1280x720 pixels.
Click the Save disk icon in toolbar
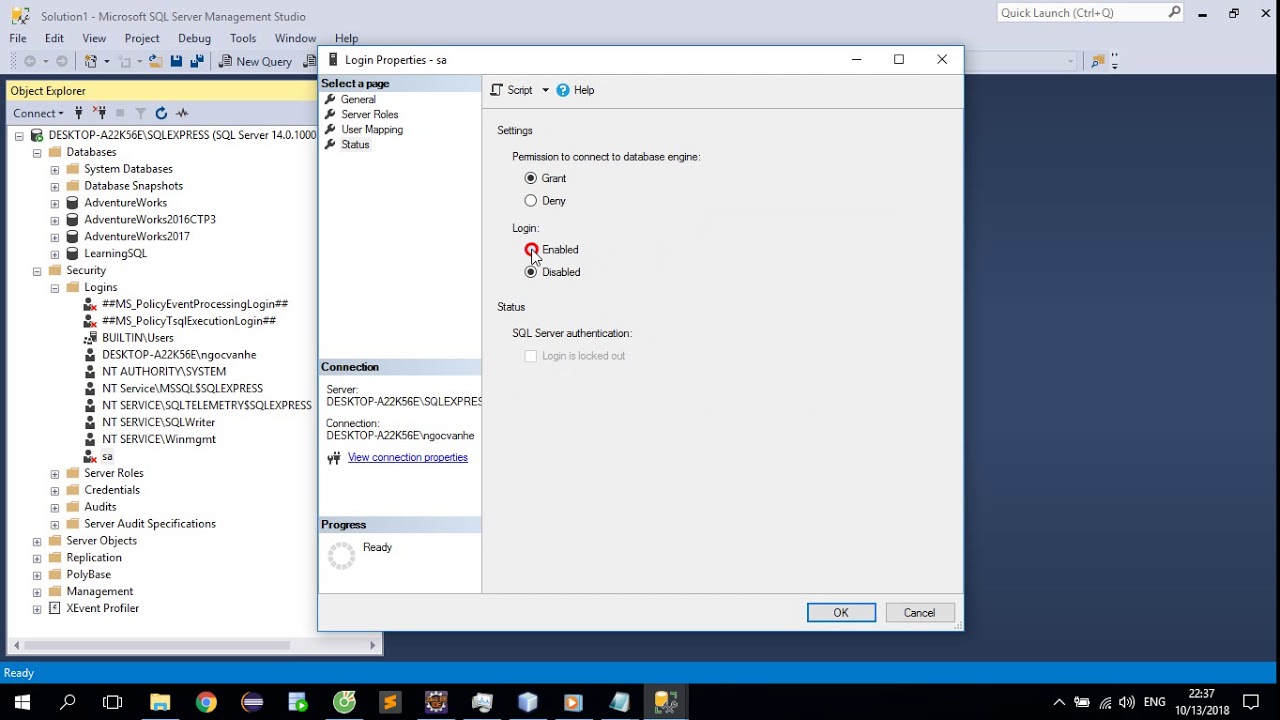pyautogui.click(x=176, y=61)
